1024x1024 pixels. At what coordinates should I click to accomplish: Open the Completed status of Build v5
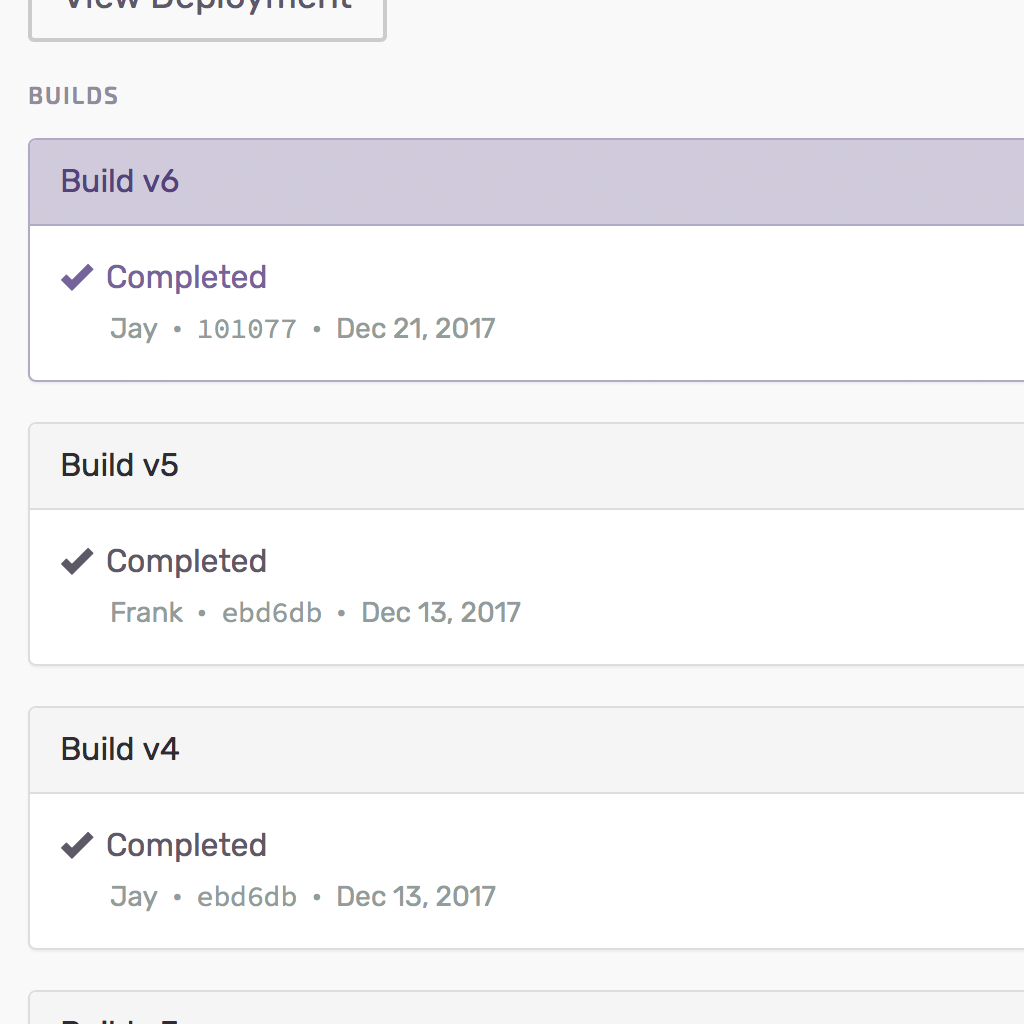pyautogui.click(x=186, y=562)
